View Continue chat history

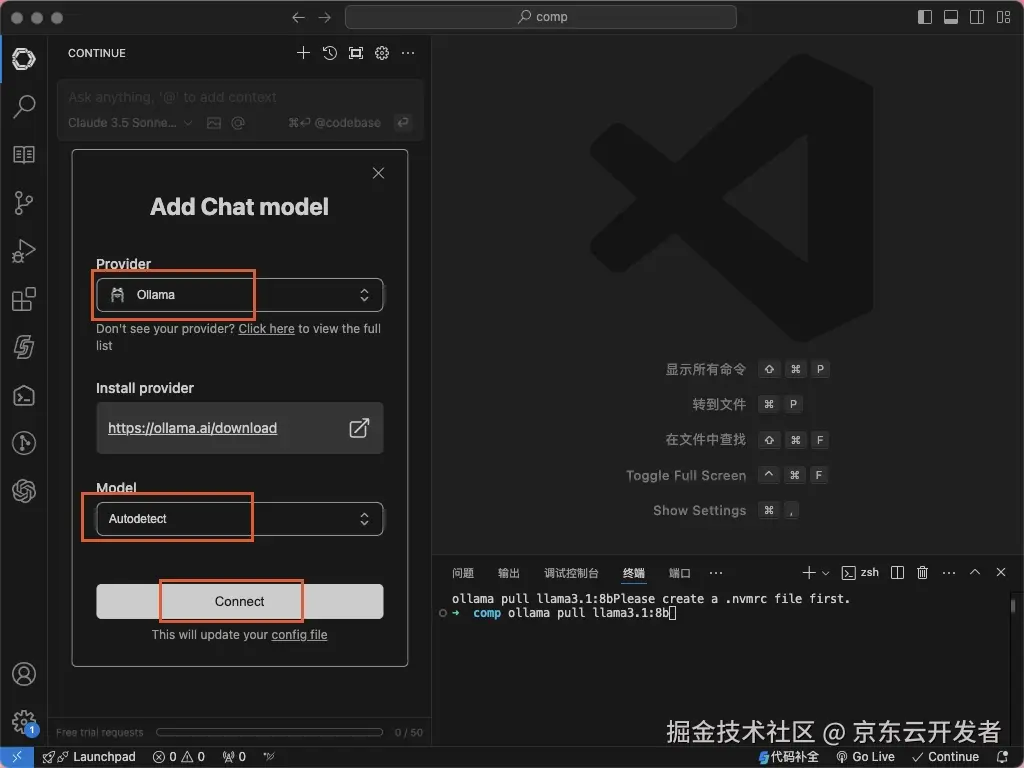(329, 53)
